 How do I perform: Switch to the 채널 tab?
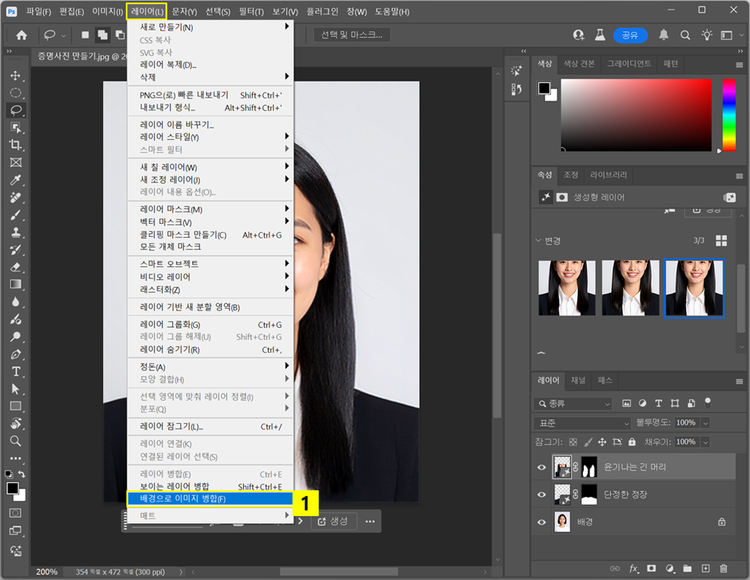[577, 381]
